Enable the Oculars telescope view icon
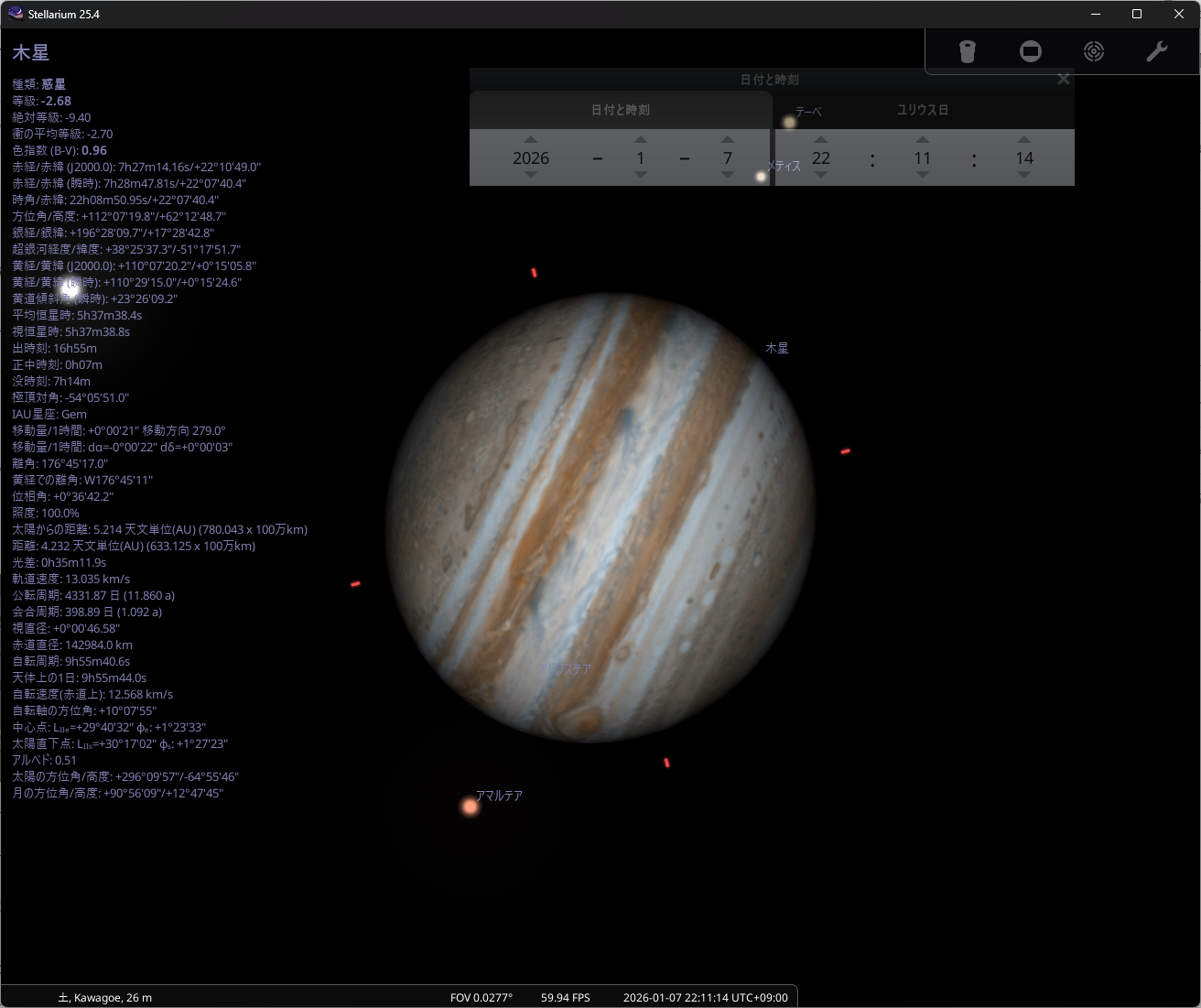This screenshot has height=1008, width=1201. pyautogui.click(x=968, y=51)
